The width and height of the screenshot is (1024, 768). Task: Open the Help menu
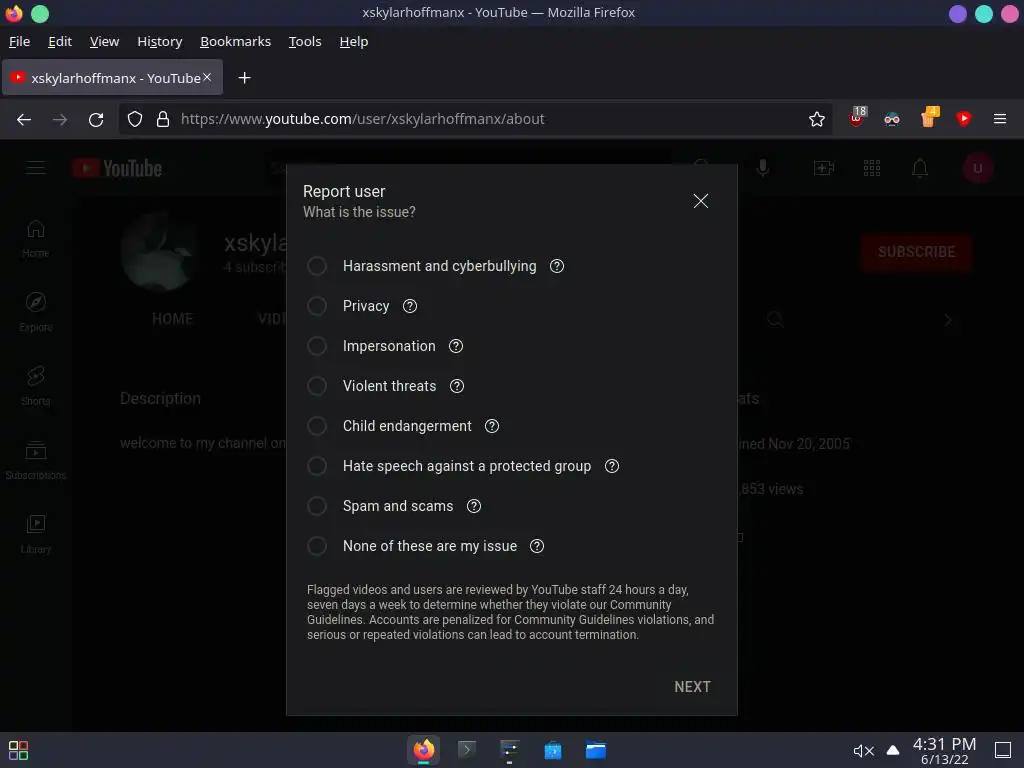coord(353,41)
